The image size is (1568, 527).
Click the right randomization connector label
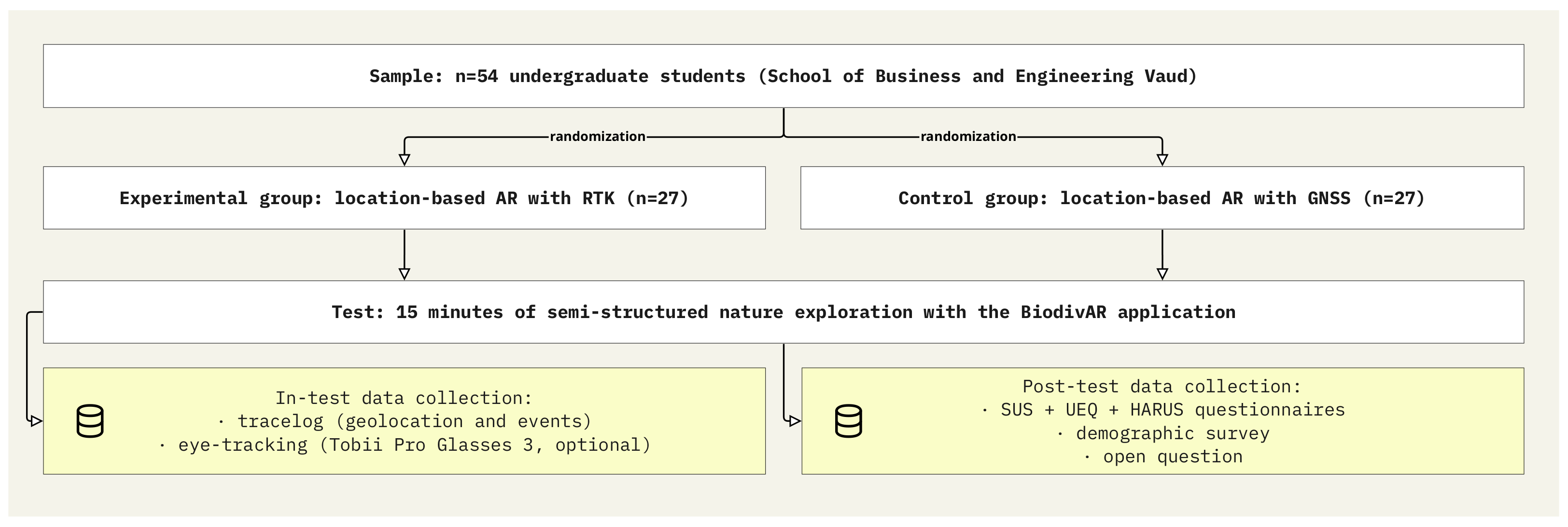pyautogui.click(x=968, y=136)
